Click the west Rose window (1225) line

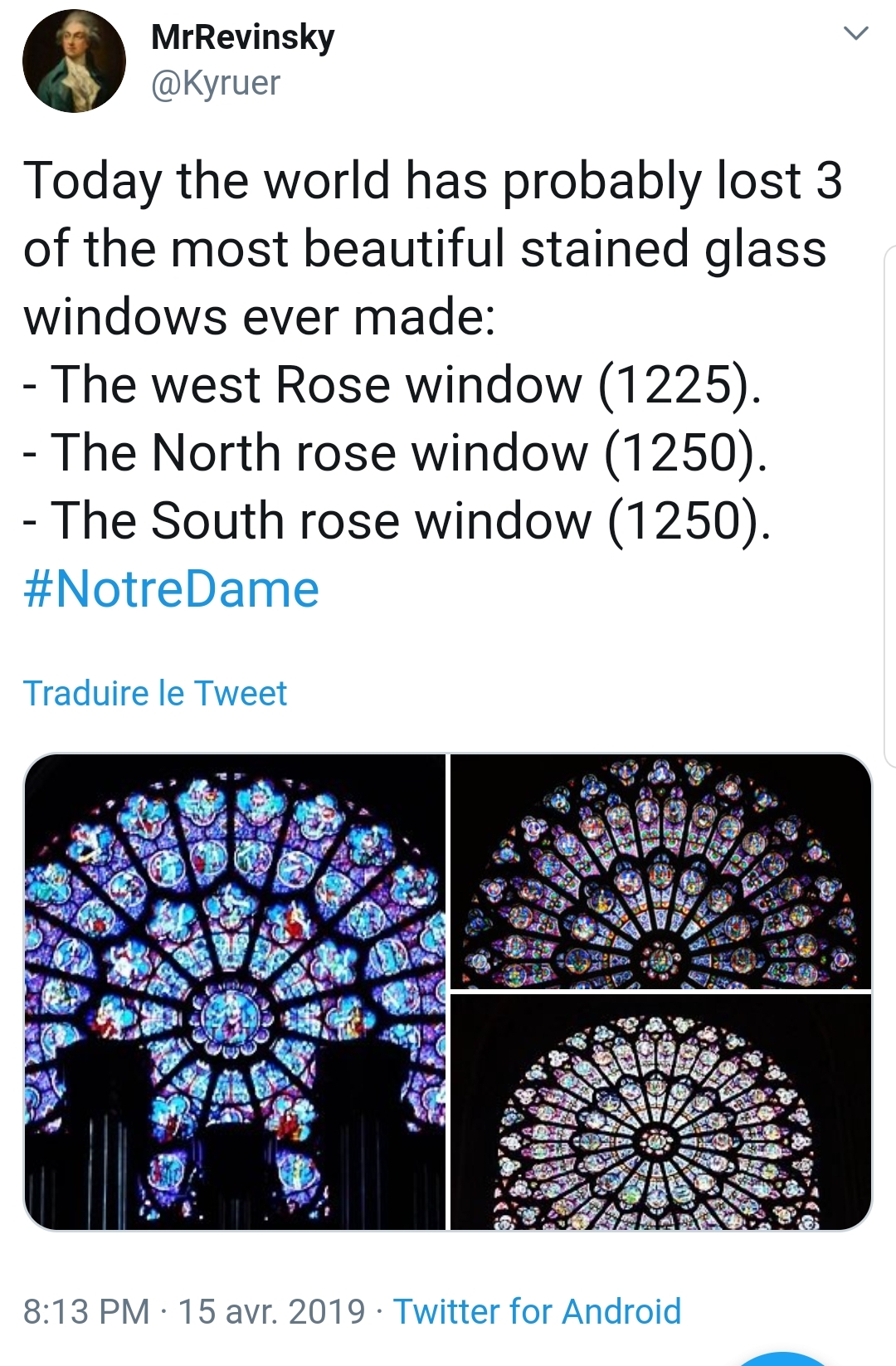[x=392, y=385]
